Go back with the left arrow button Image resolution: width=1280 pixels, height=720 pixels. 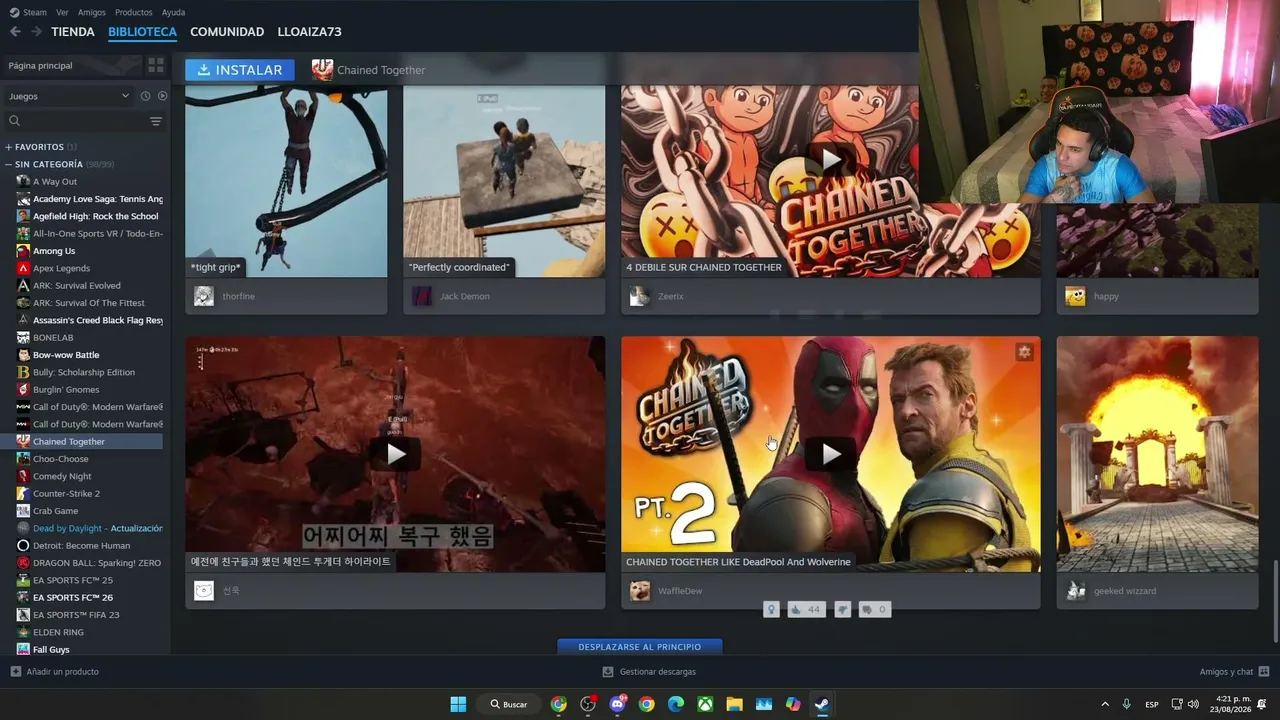[x=15, y=32]
